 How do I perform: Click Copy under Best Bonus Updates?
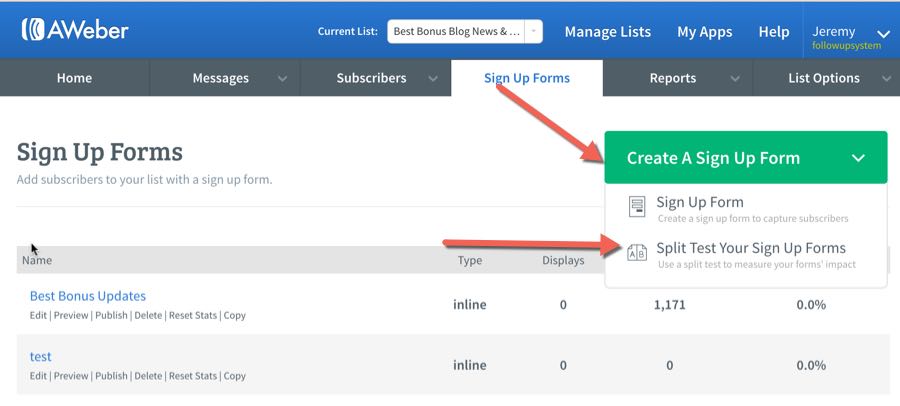235,315
